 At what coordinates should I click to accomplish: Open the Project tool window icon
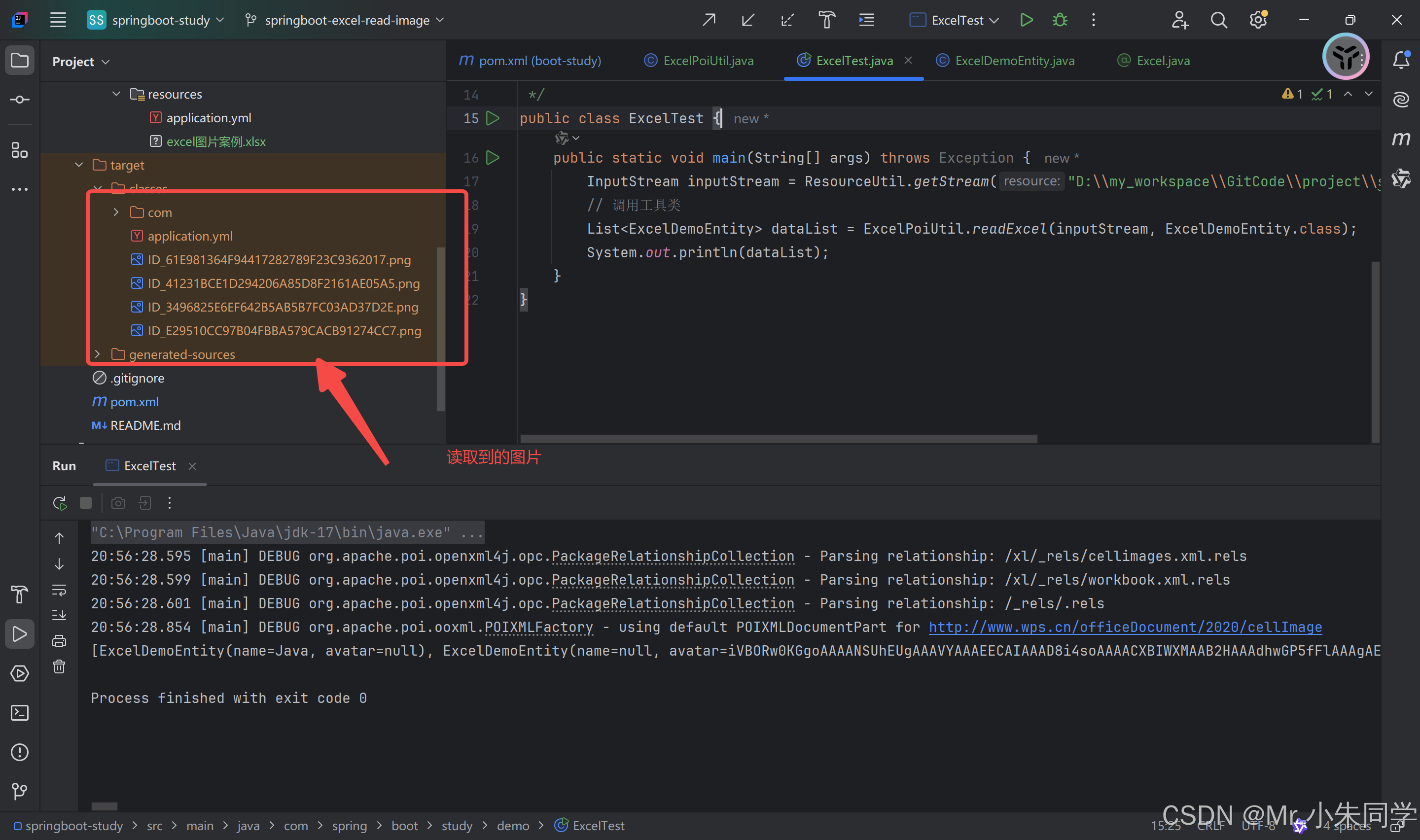tap(20, 60)
